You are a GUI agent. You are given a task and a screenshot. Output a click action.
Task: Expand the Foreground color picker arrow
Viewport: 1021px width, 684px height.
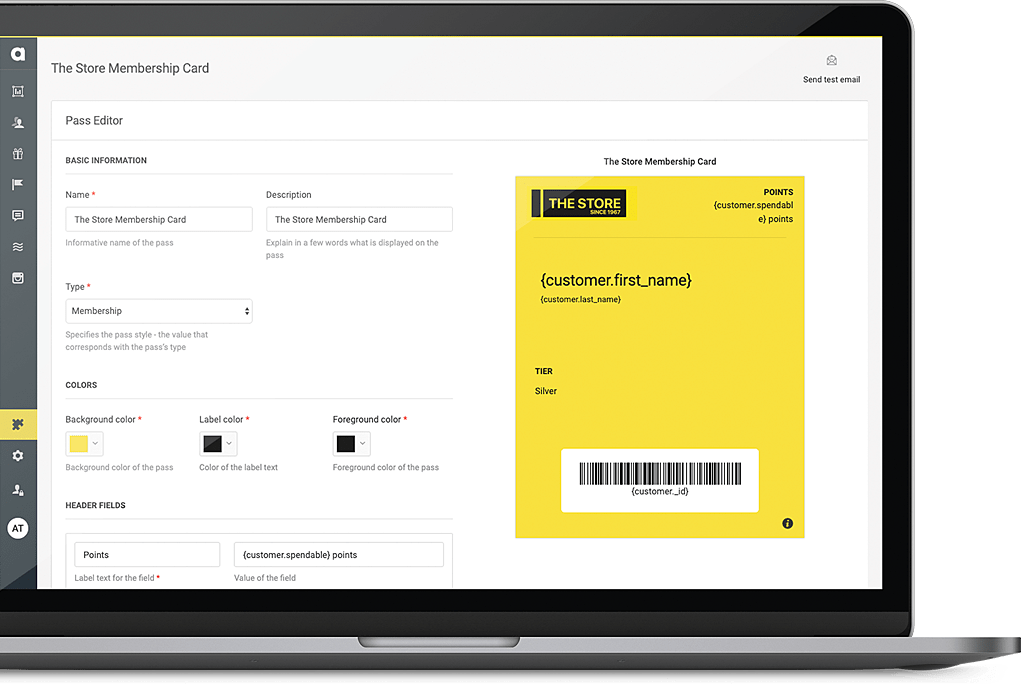363,444
